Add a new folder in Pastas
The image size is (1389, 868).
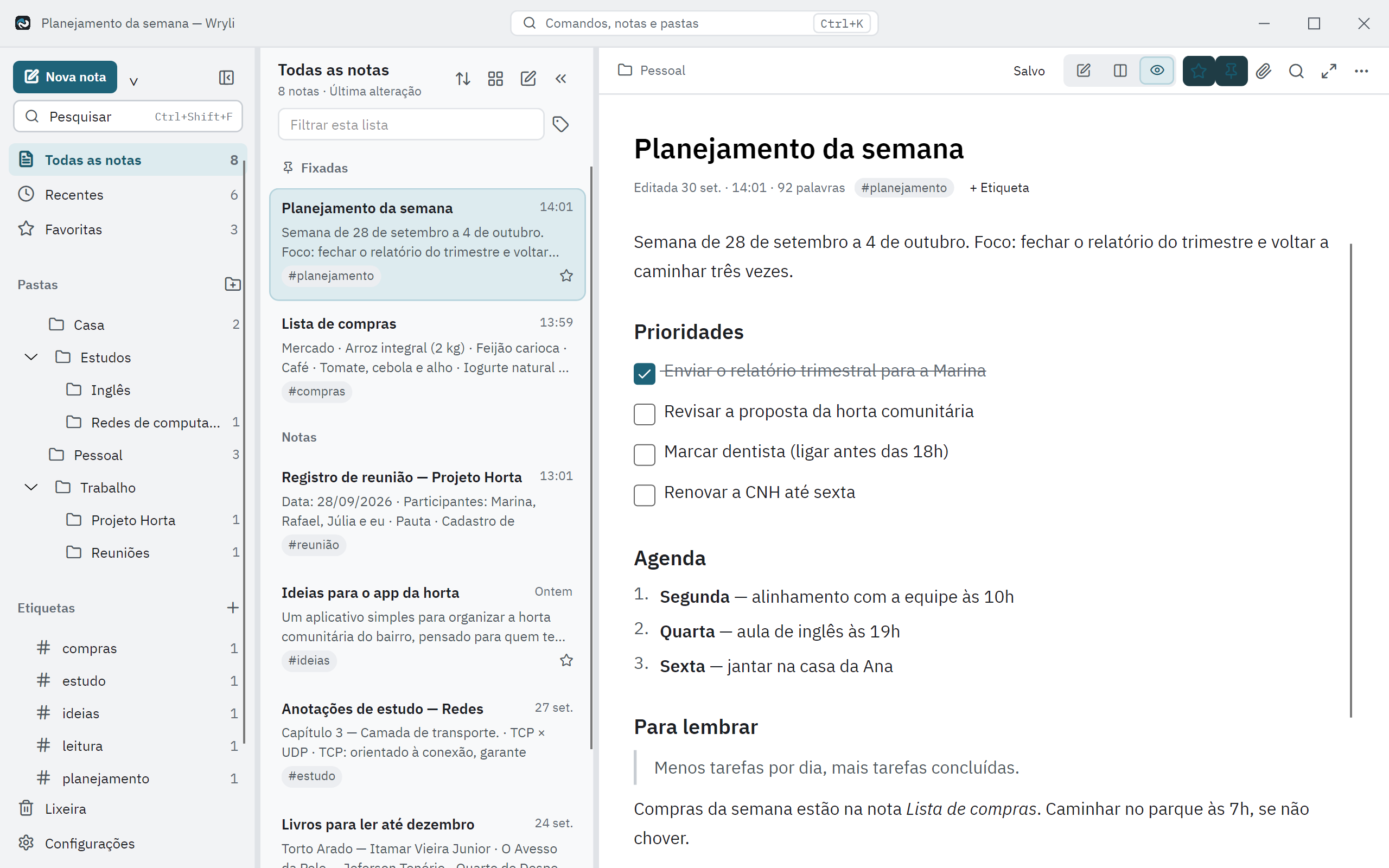(x=232, y=284)
